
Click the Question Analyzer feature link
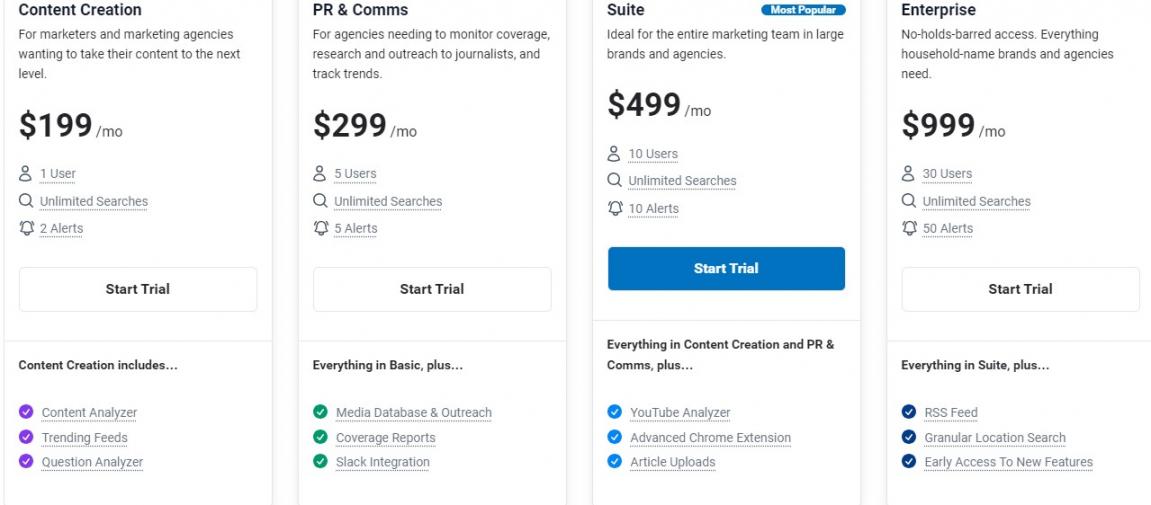[92, 462]
